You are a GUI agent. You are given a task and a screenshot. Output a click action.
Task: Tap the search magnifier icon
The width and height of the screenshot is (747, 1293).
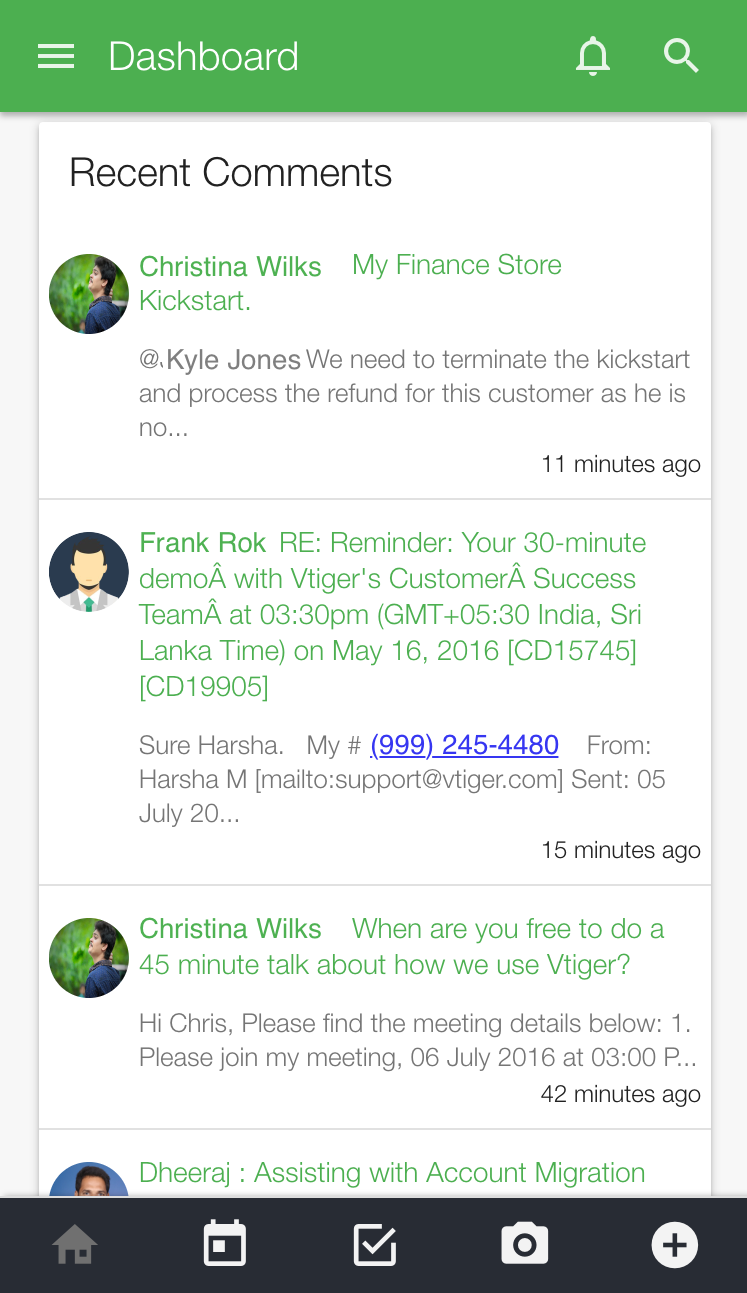point(681,56)
